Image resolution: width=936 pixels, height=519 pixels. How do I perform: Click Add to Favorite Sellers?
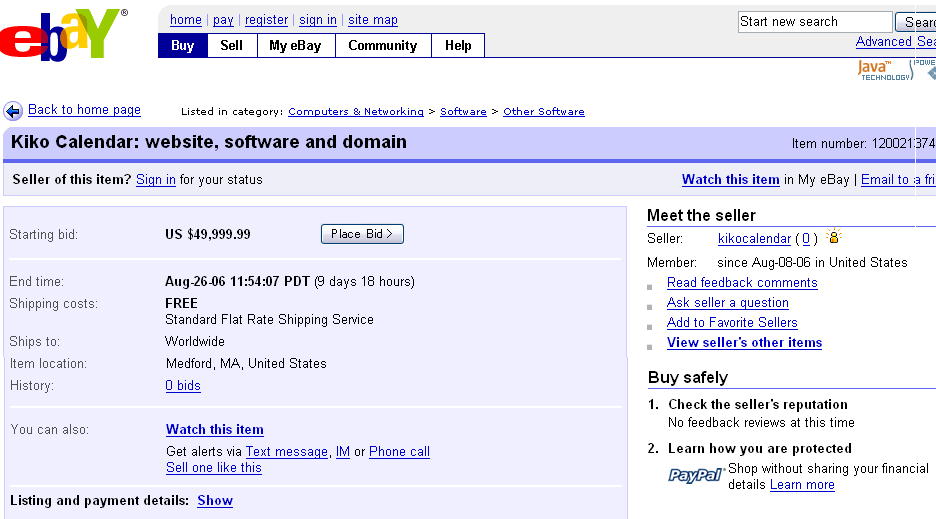(732, 323)
